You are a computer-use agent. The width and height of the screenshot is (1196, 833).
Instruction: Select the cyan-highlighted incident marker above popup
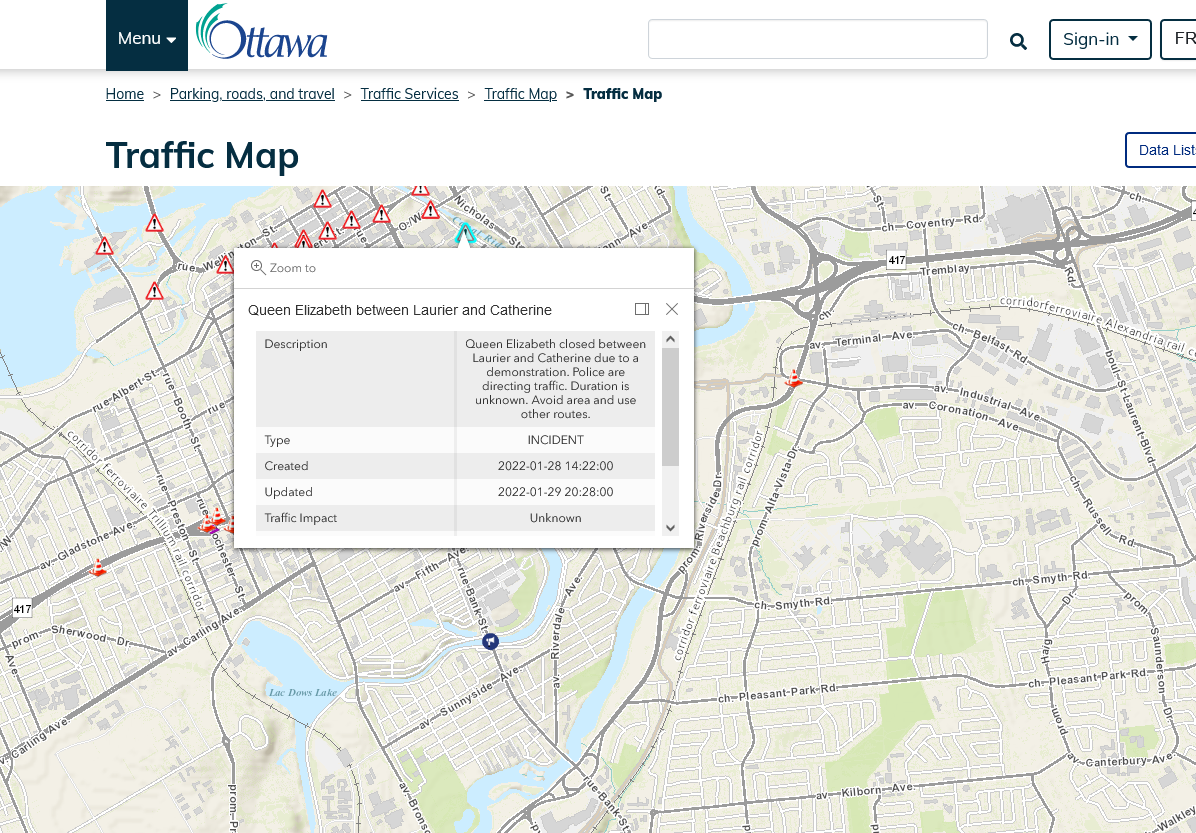pos(465,233)
